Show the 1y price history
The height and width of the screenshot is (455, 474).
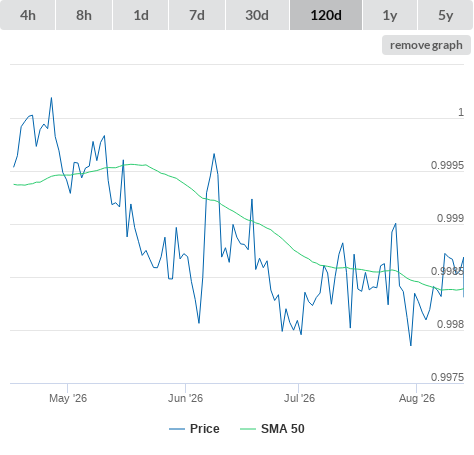pyautogui.click(x=390, y=15)
